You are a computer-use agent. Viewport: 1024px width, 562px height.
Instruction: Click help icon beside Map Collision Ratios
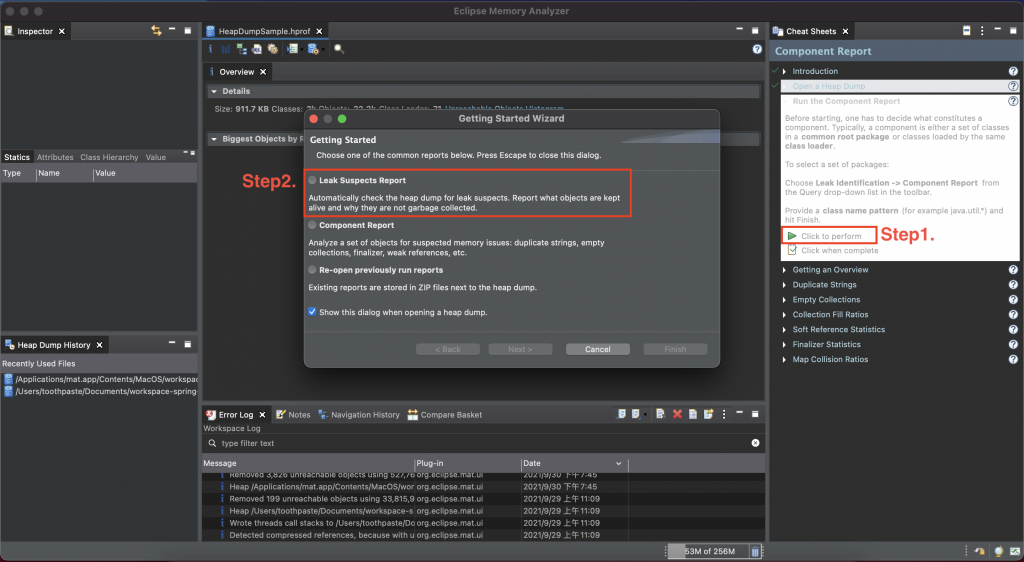[x=1013, y=359]
